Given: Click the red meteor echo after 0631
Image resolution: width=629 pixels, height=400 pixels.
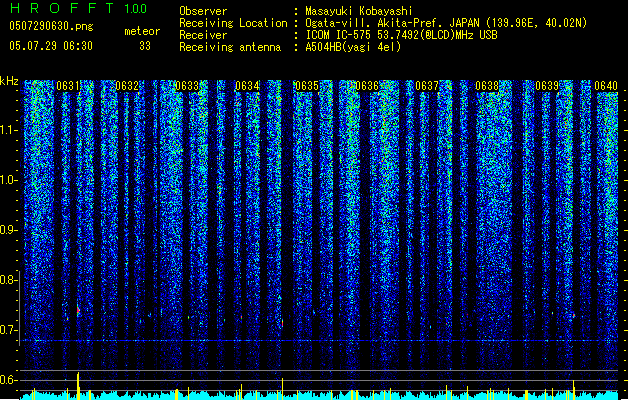Looking at the screenshot, I should 78,309.
